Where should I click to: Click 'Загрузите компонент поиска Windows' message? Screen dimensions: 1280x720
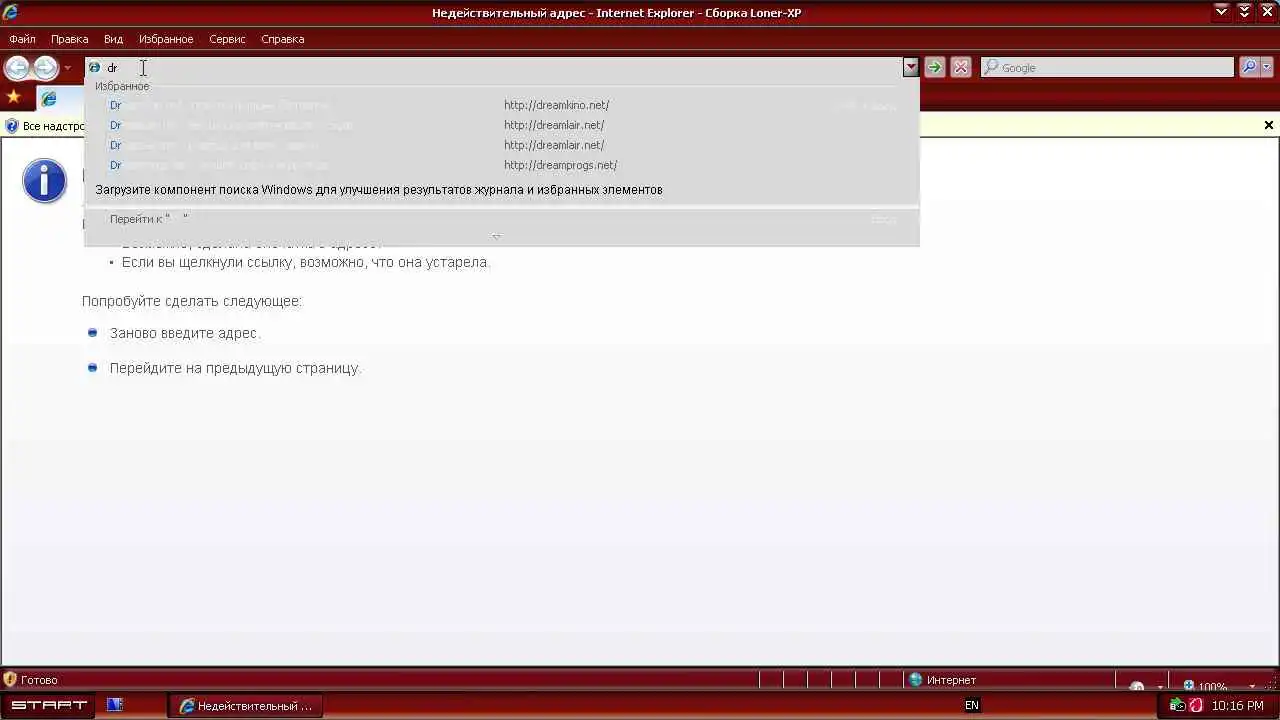379,189
